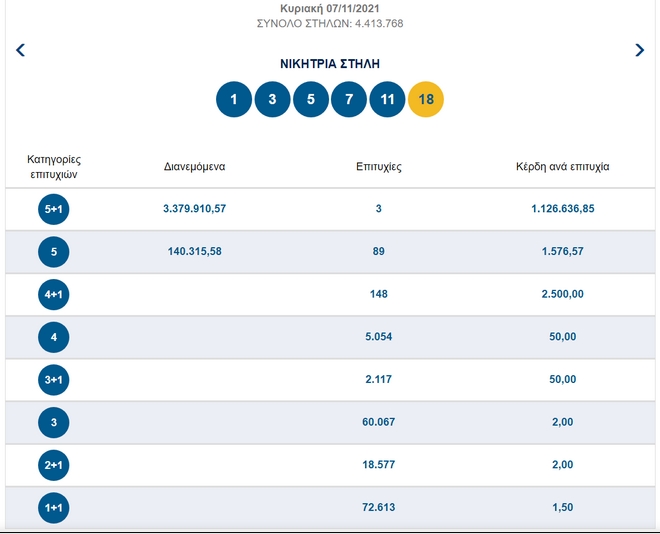Select the 72.613 winners count
660x534 pixels.
click(x=379, y=508)
